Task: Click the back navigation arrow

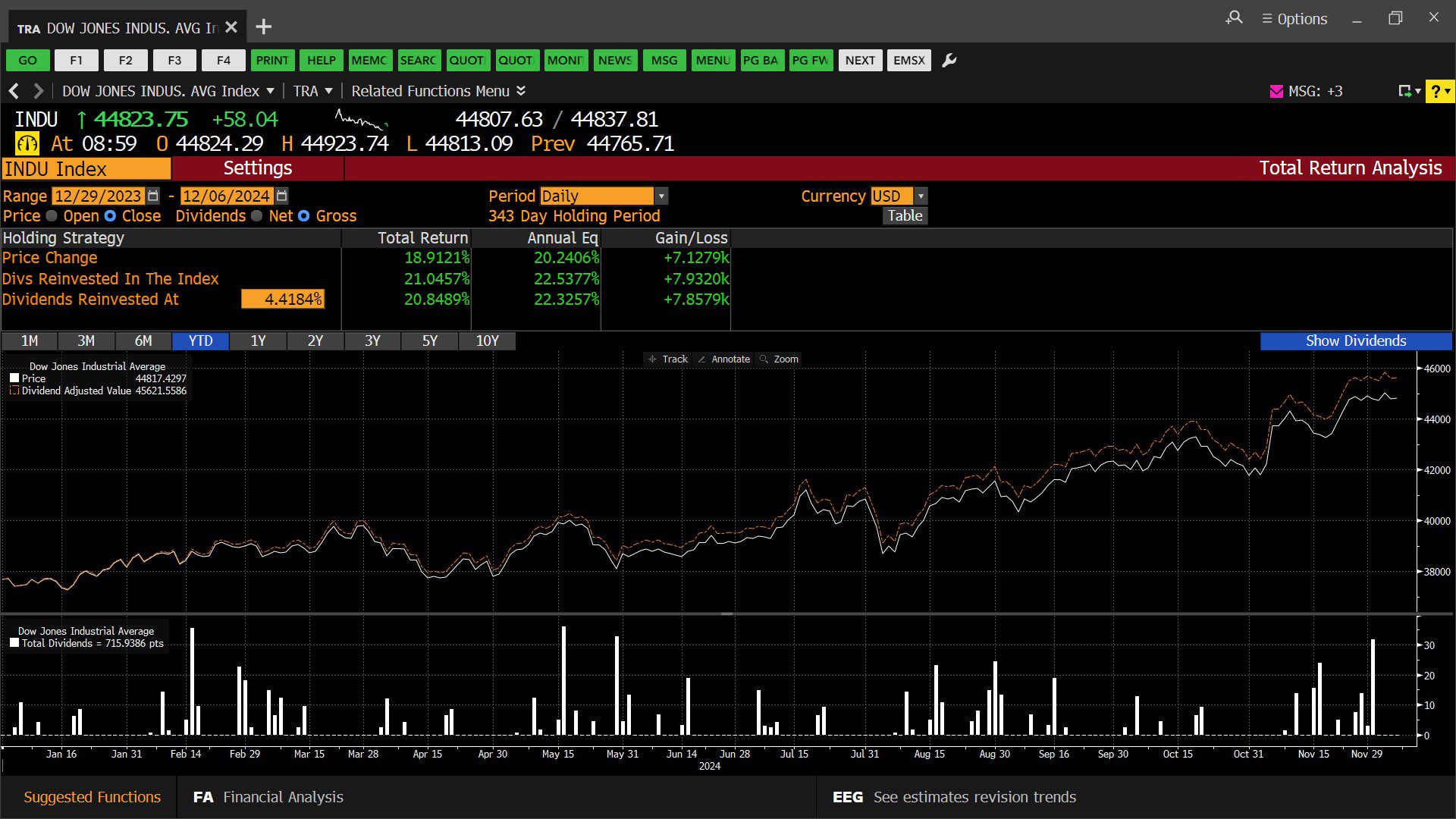Action: coord(14,91)
